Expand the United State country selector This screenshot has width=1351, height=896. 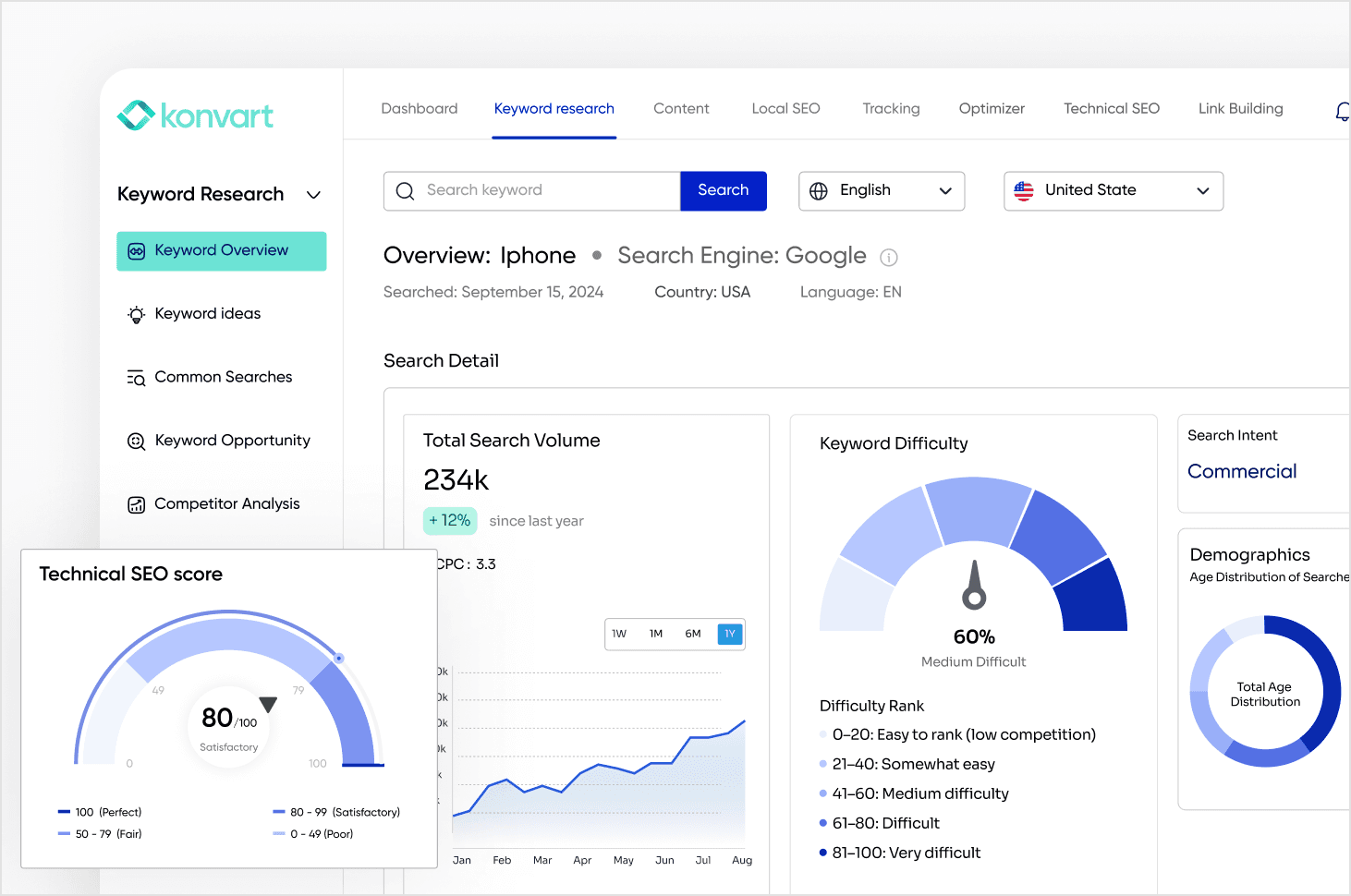[x=1113, y=190]
